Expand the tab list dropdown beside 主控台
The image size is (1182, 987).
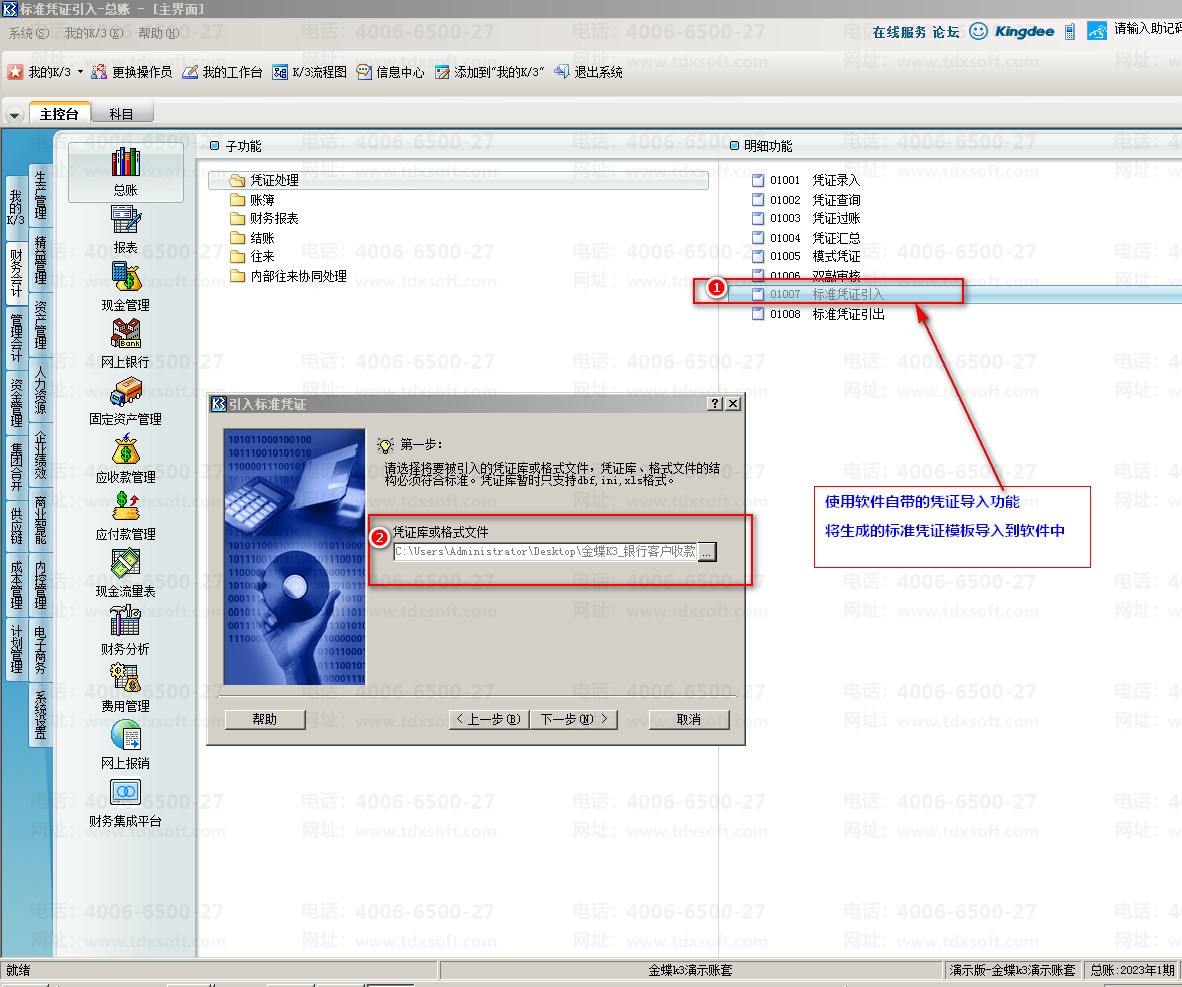[x=14, y=115]
